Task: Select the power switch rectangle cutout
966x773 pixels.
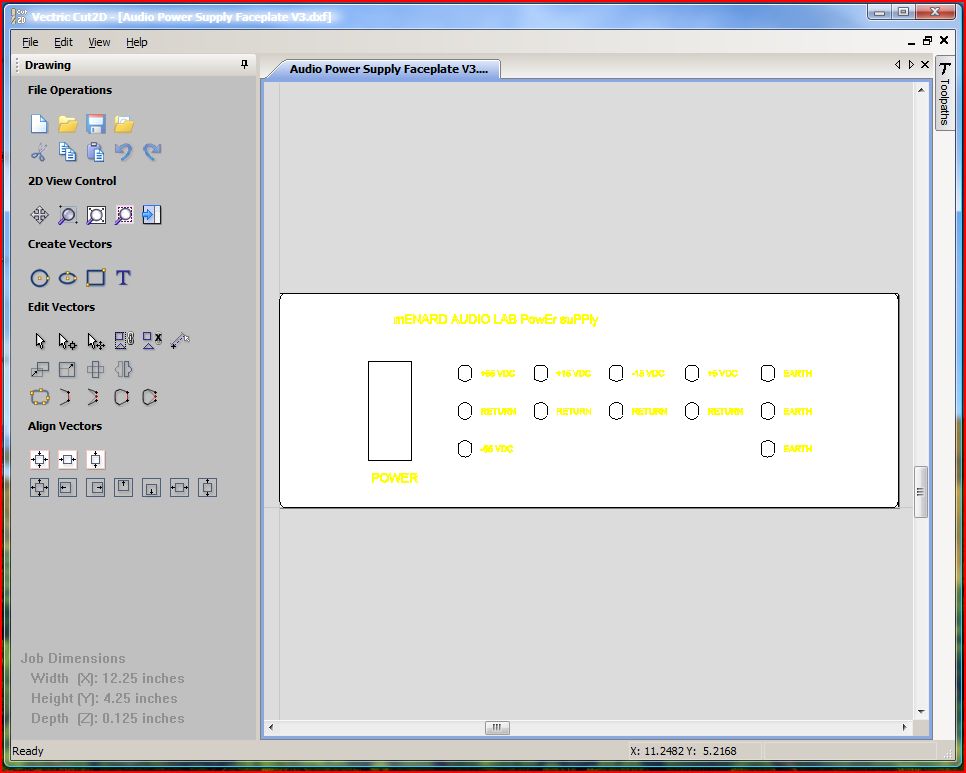Action: tap(390, 411)
